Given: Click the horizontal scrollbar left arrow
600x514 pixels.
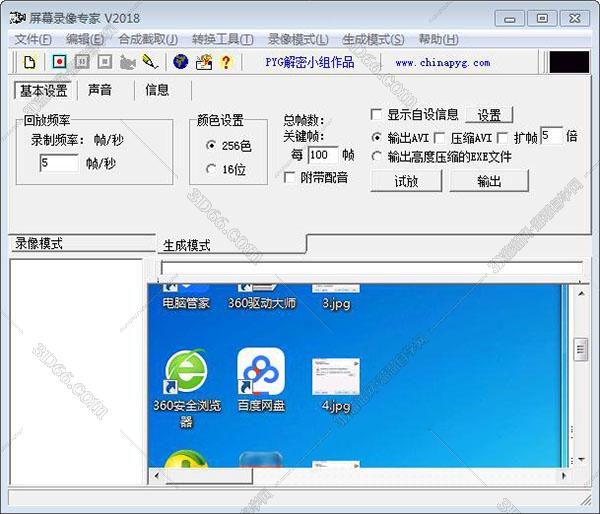Looking at the screenshot, I should click(157, 476).
